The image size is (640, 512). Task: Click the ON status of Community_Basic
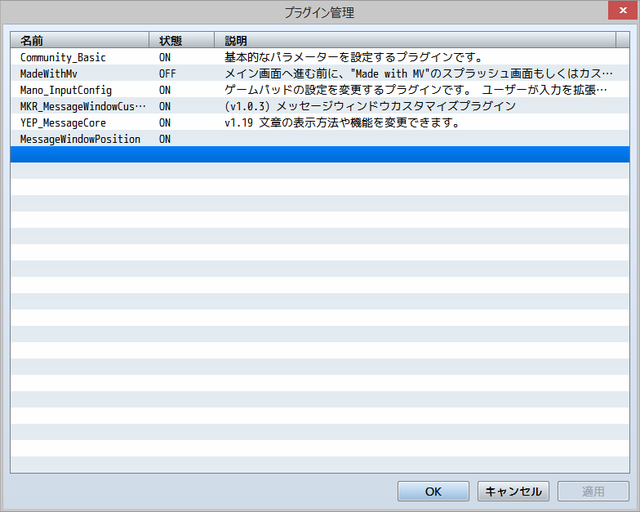[165, 57]
